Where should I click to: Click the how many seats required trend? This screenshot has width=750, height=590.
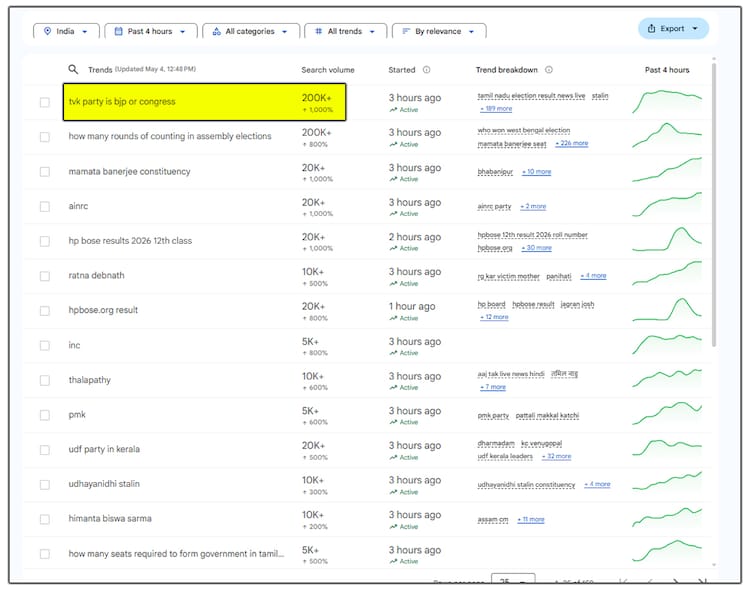click(176, 554)
